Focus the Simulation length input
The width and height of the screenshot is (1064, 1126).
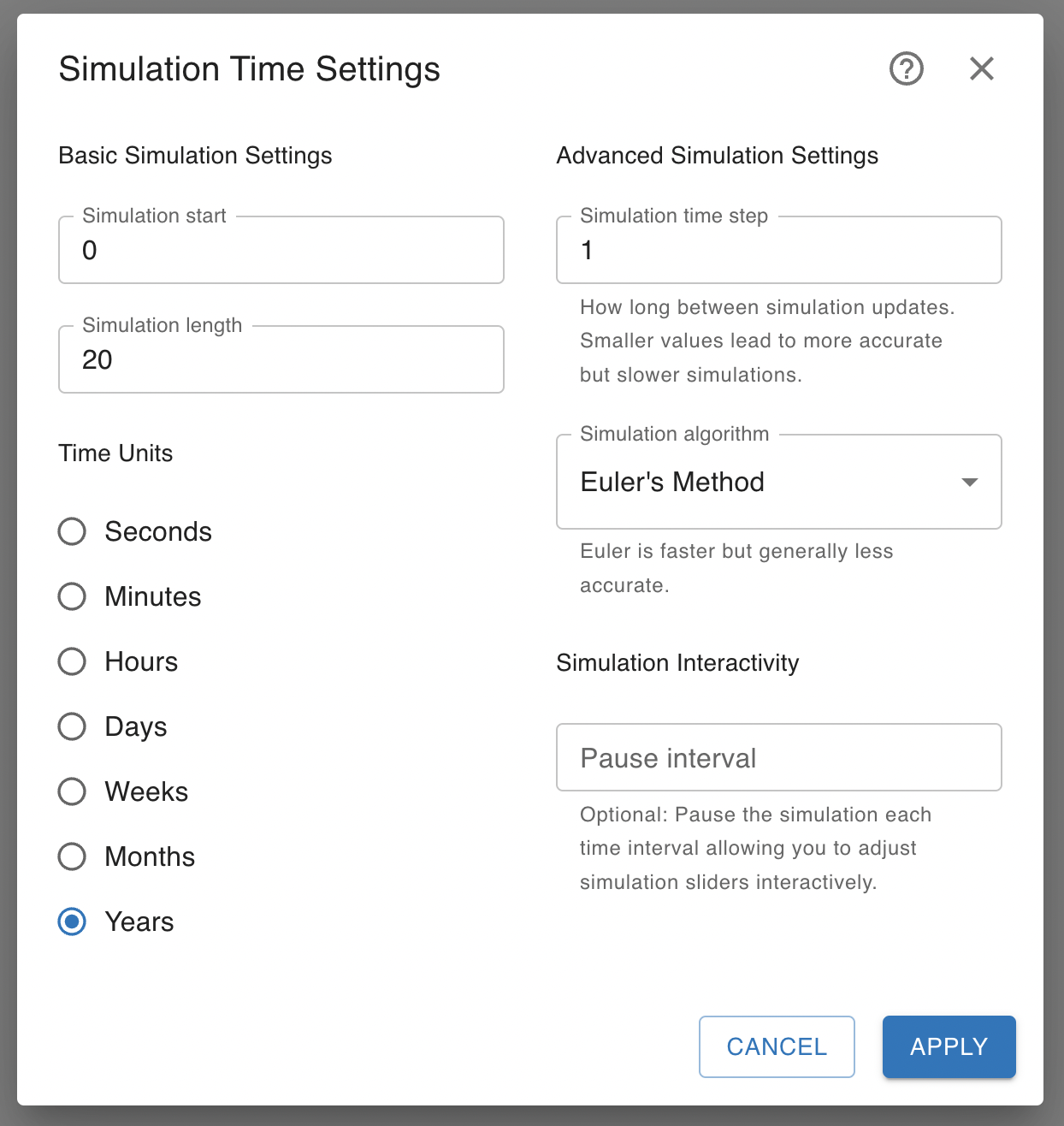point(281,360)
